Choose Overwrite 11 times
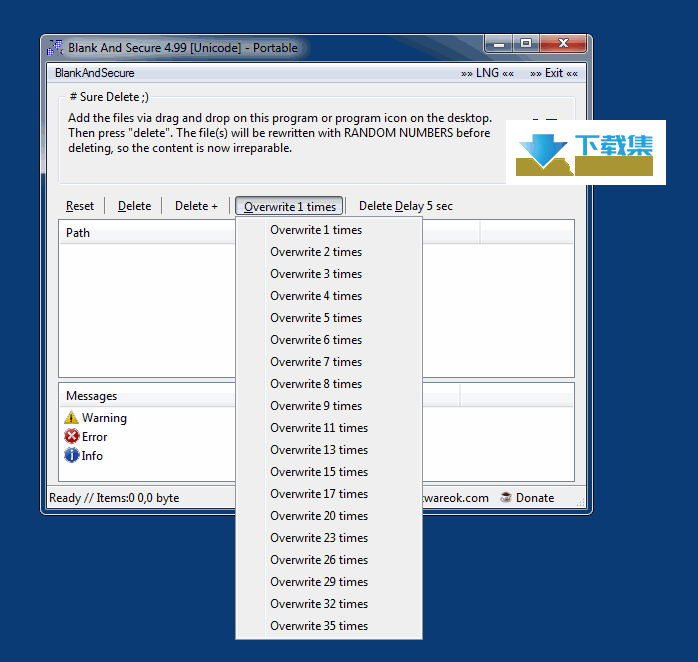Screen dimensions: 698x662 pyautogui.click(x=329, y=428)
